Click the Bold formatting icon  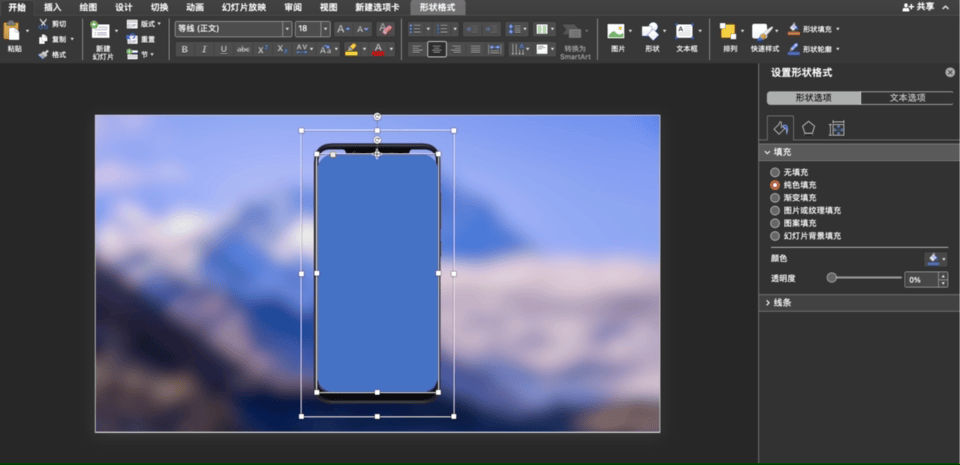[184, 49]
